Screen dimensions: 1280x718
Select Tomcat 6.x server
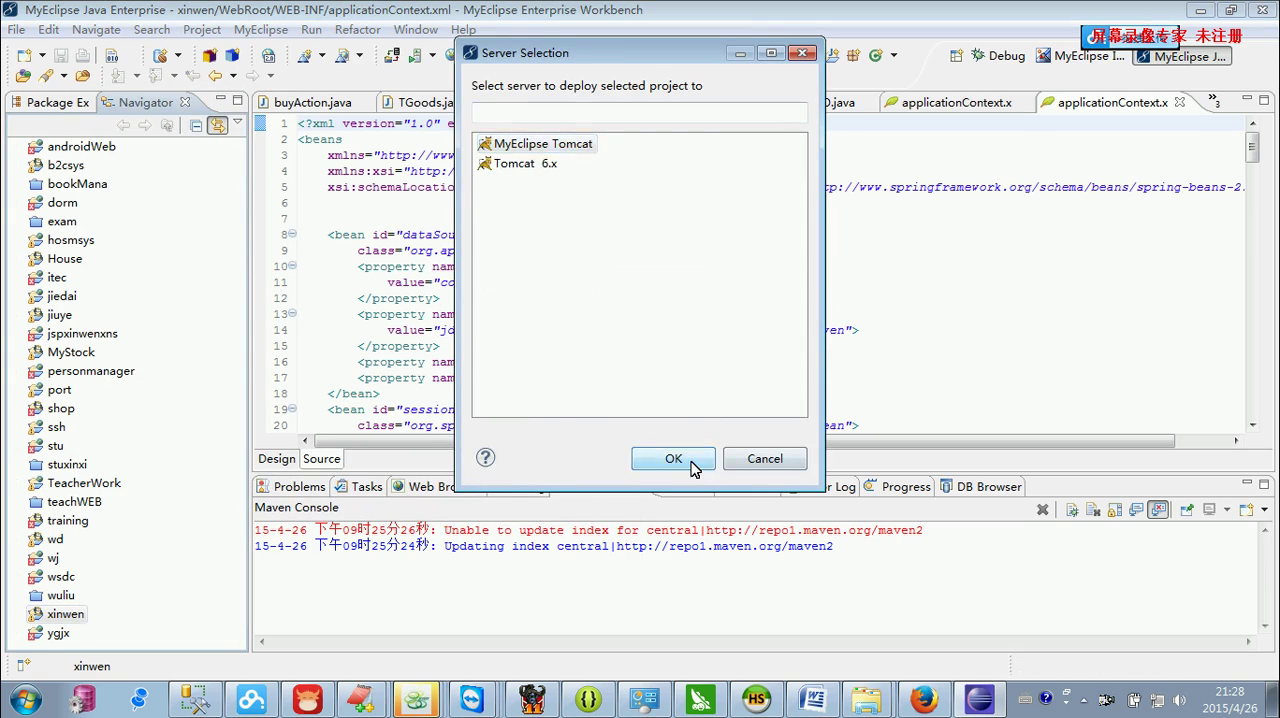click(x=517, y=163)
